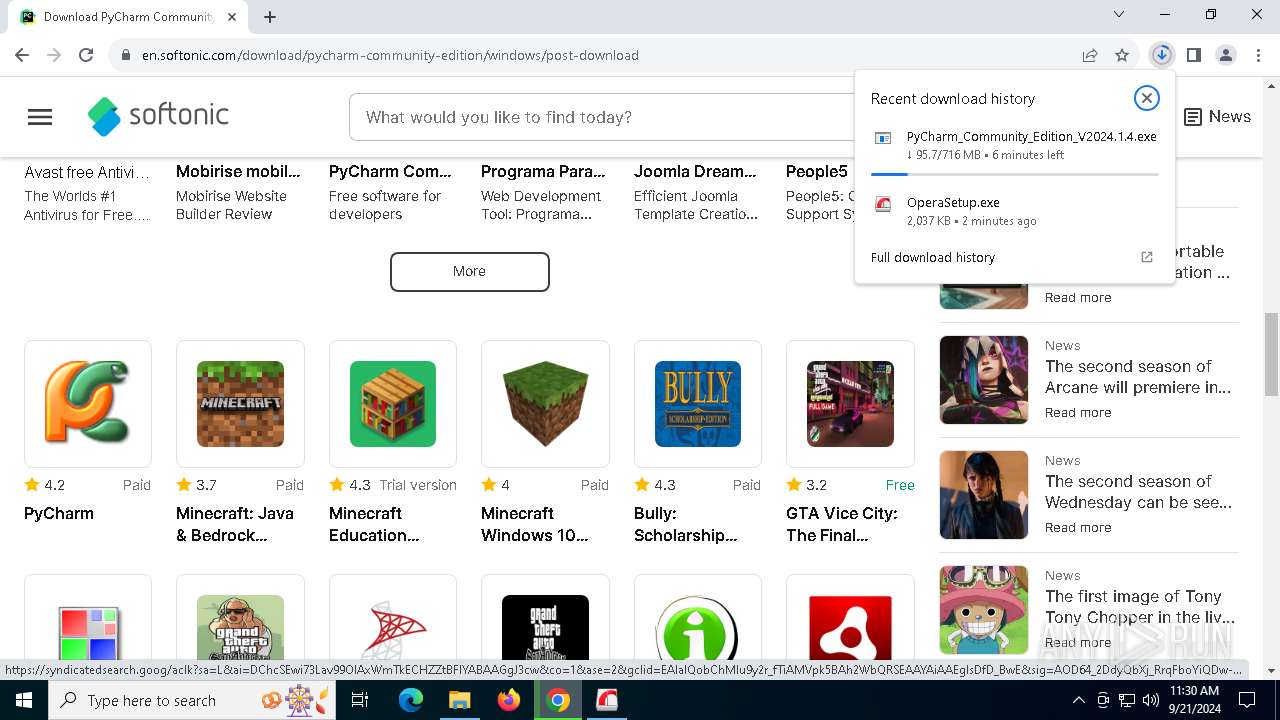
Task: Click the Bully: Scholarship title text
Action: point(686,524)
